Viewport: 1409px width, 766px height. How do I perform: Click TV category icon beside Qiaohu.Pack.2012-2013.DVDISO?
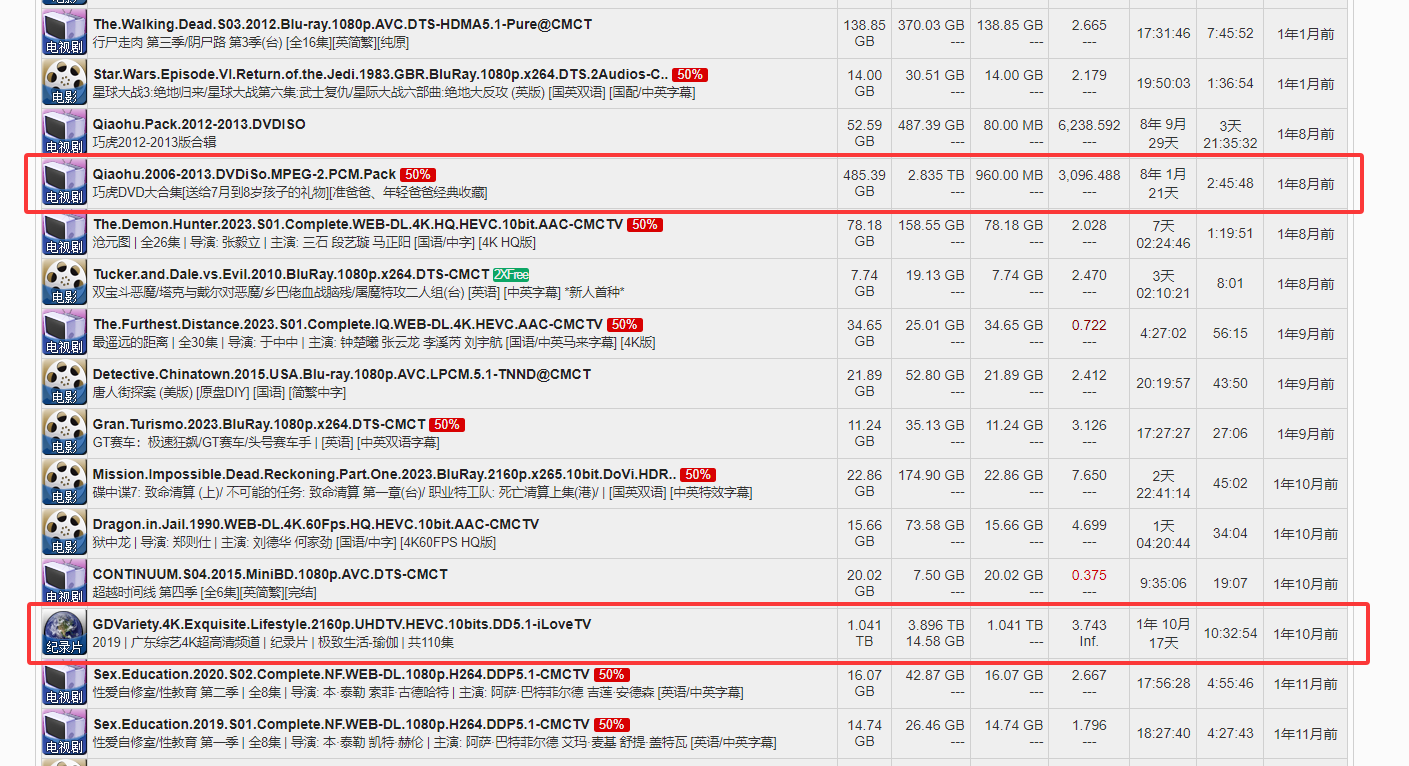click(x=65, y=132)
